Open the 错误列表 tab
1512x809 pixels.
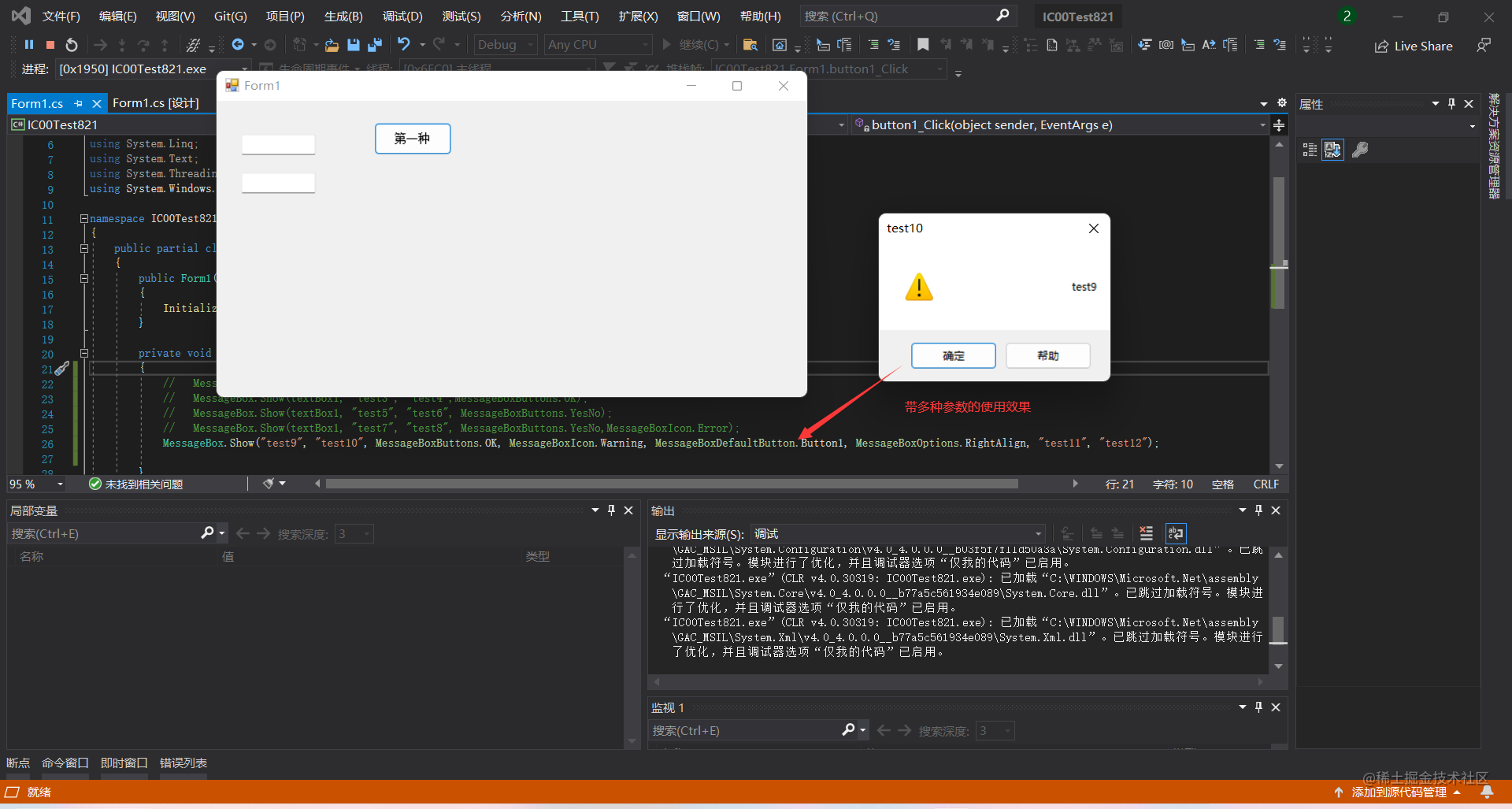pos(183,763)
